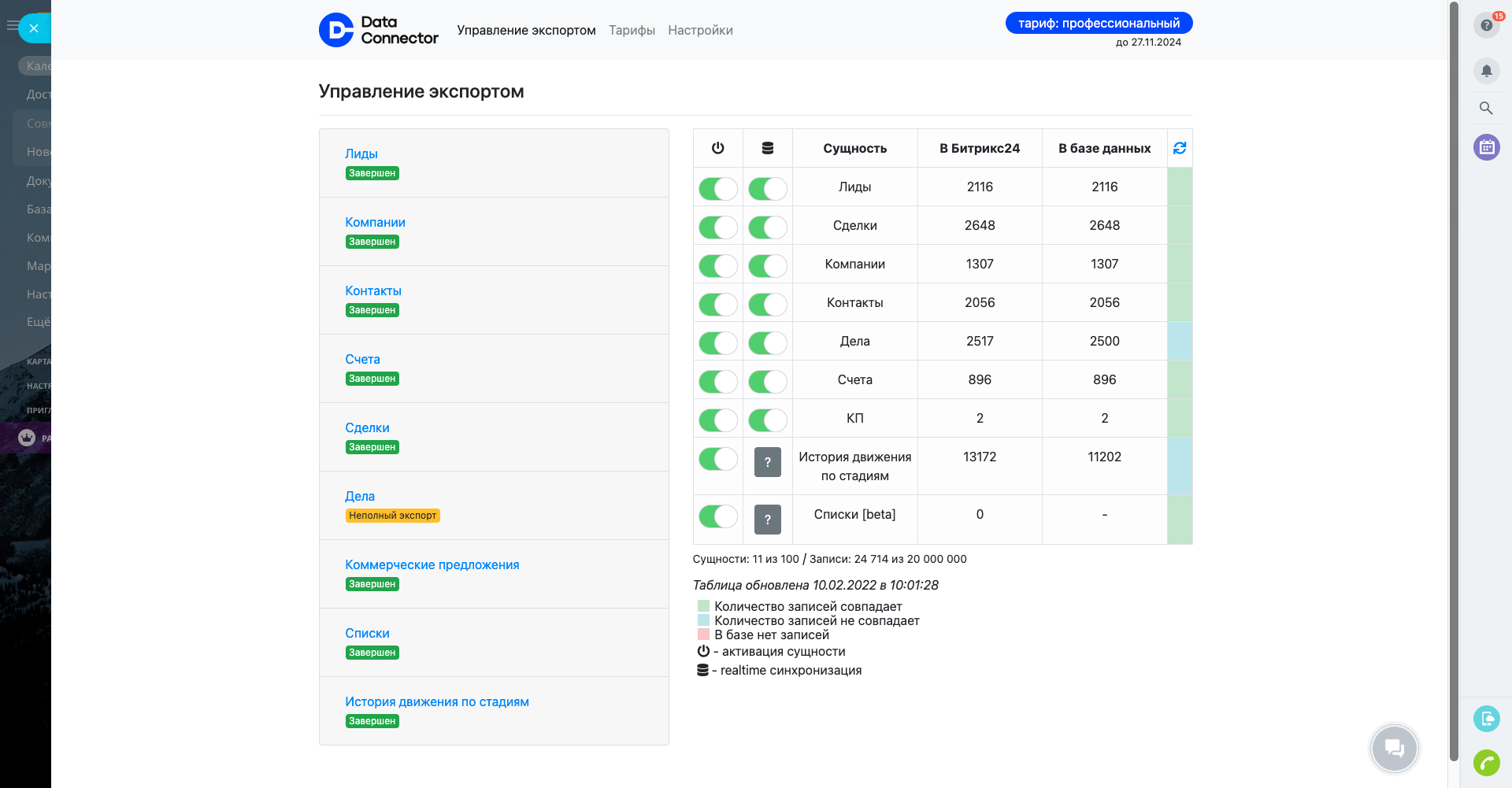Toggle activation switch for Списки [beta]
The image size is (1512, 788).
click(x=717, y=516)
